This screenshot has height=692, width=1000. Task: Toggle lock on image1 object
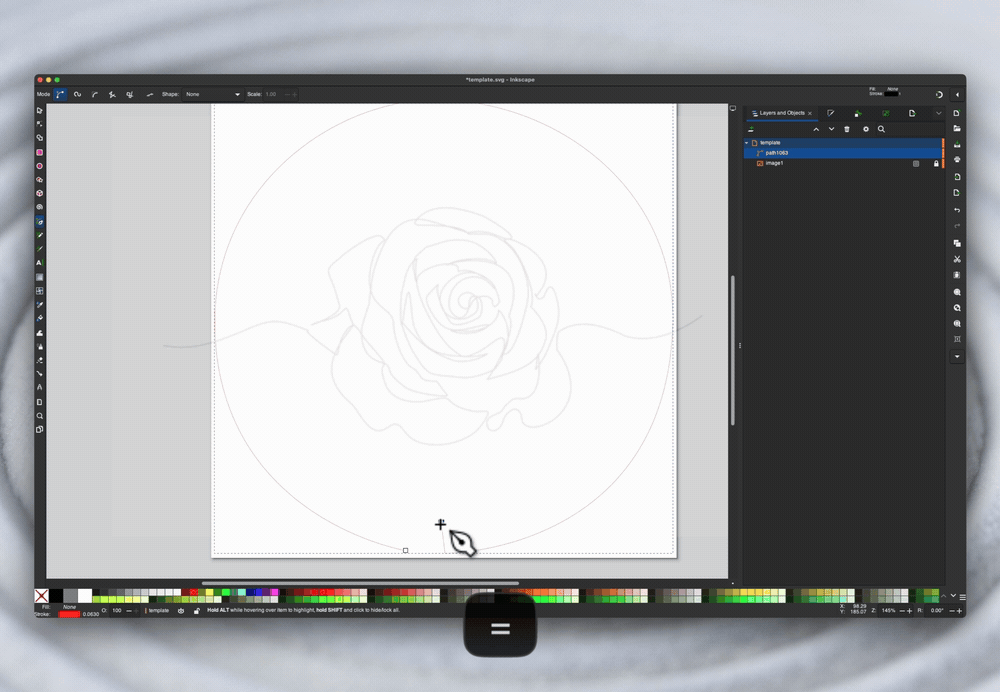936,164
